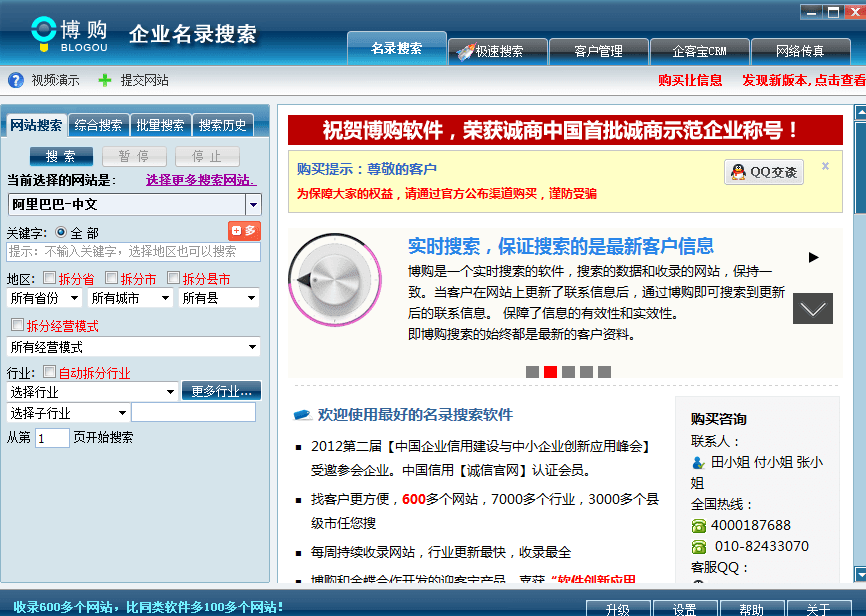This screenshot has height=616, width=866.
Task: Advance slideshow with black arrow
Action: click(813, 257)
